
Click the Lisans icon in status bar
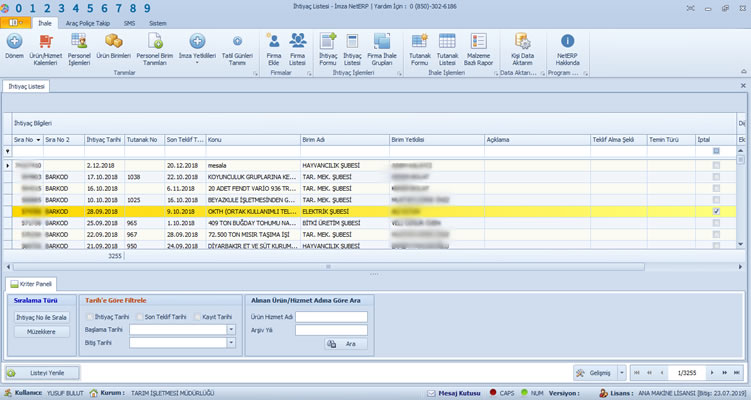[x=603, y=393]
